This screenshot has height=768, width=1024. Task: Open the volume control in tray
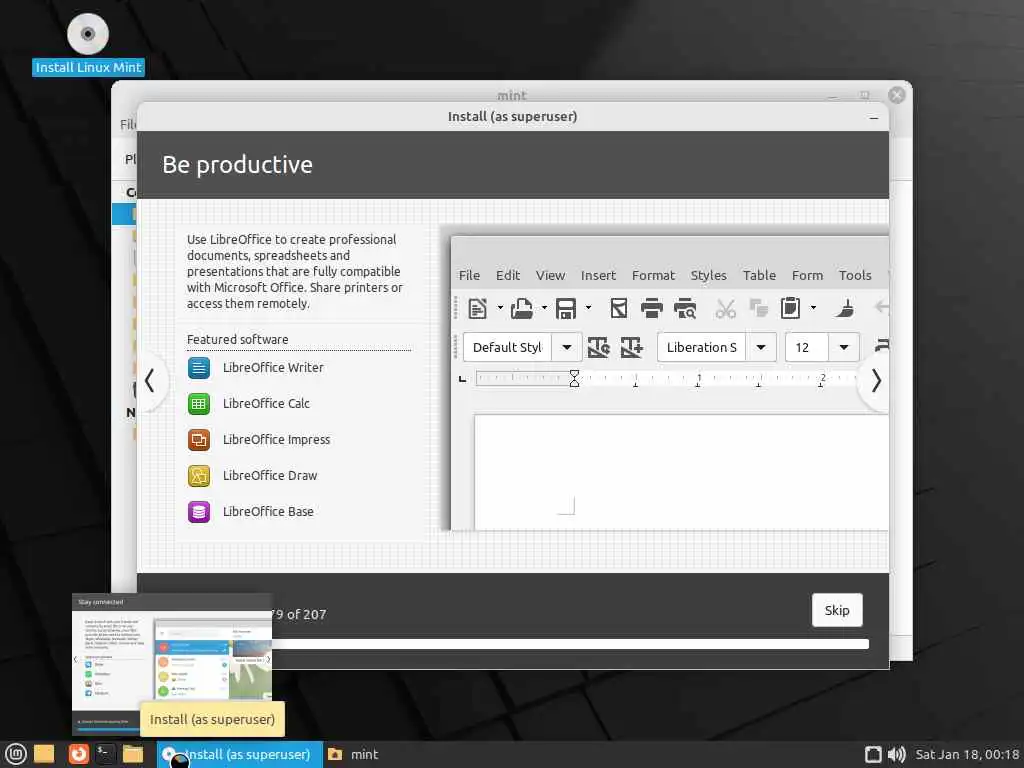(x=897, y=754)
